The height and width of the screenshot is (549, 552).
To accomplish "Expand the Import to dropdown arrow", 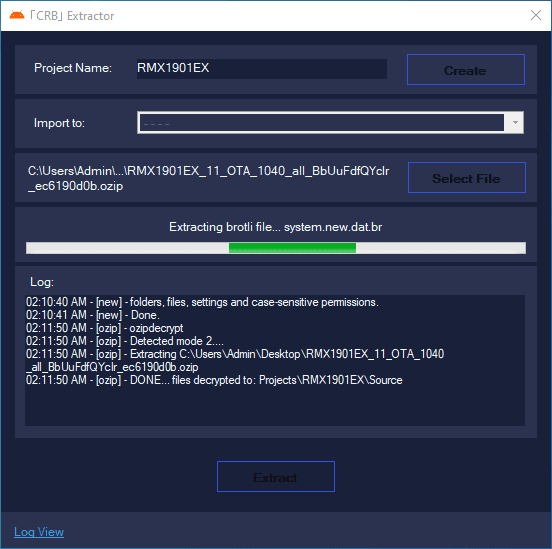I will point(515,123).
